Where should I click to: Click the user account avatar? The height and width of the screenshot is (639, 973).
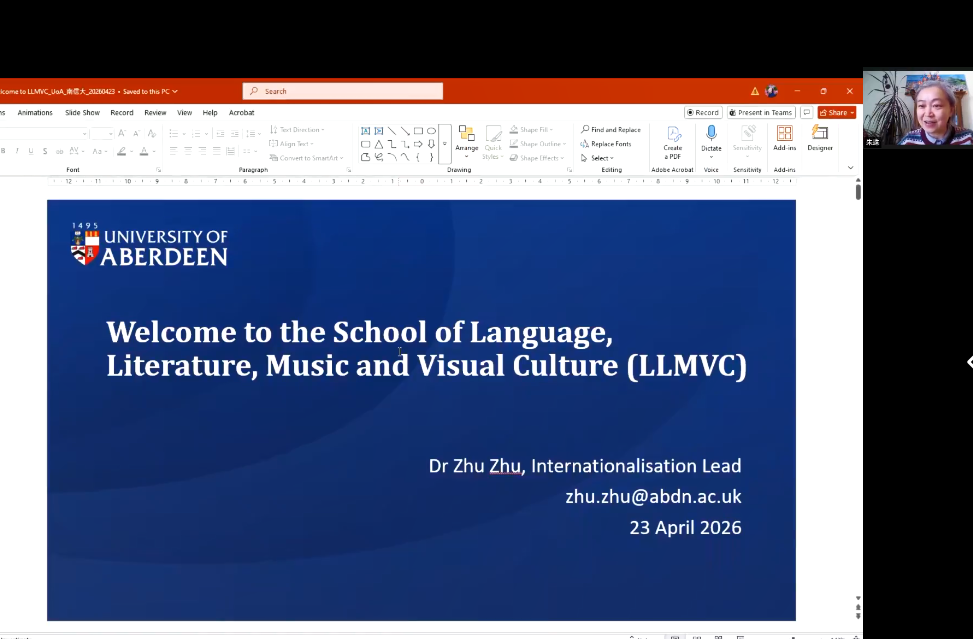tap(772, 91)
